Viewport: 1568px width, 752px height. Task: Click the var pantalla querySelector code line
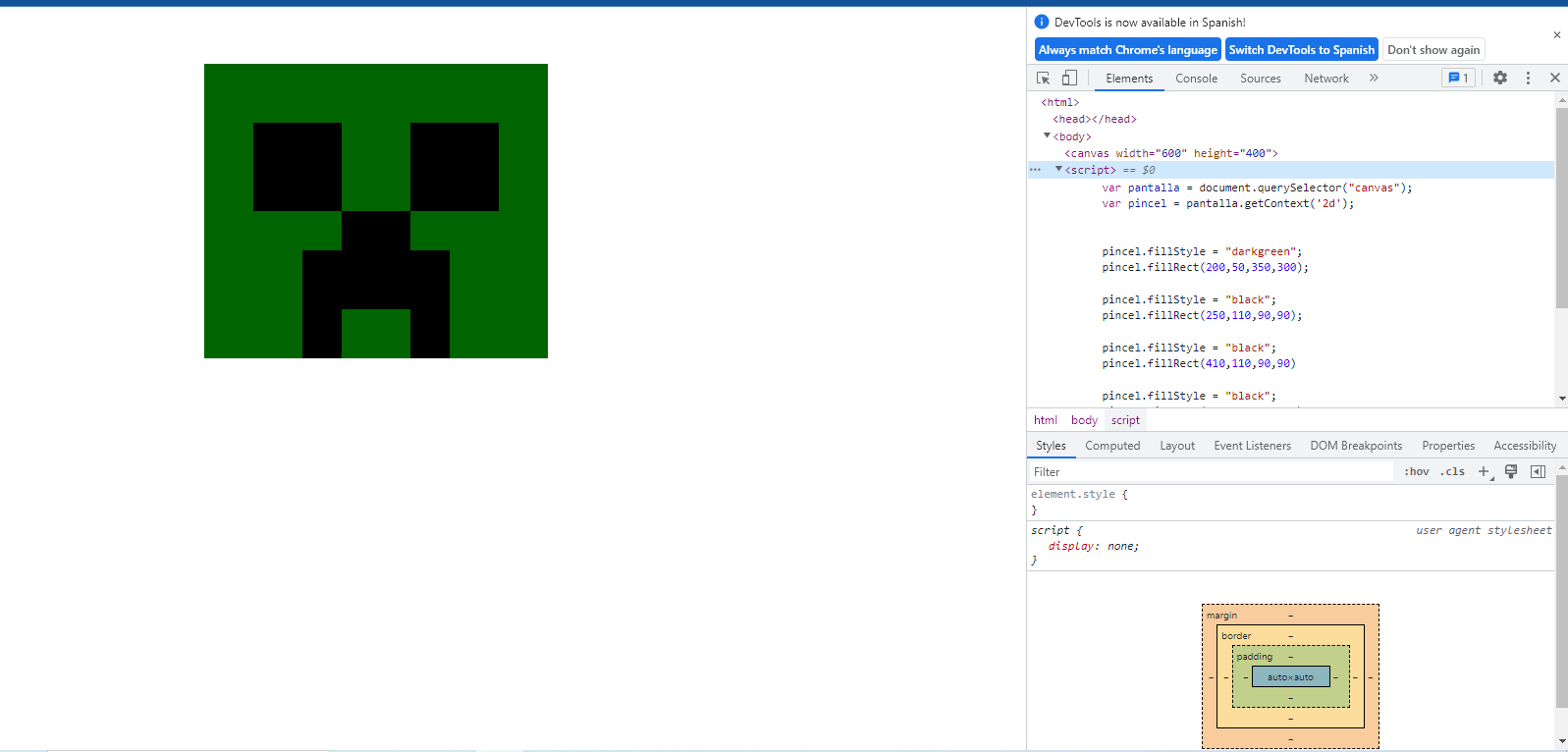click(x=1257, y=188)
